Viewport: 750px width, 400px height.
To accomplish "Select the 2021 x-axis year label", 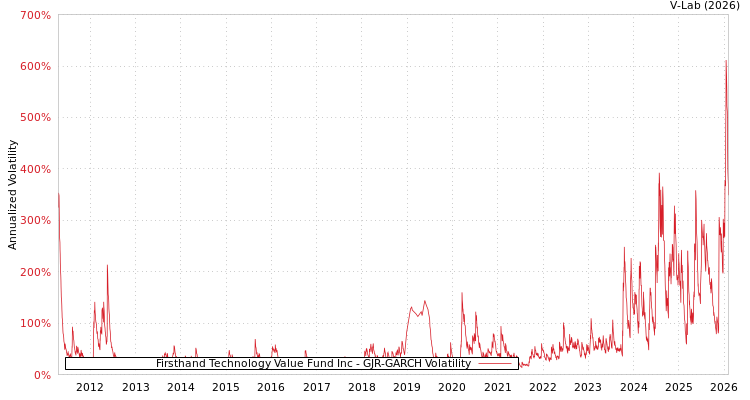I will pyautogui.click(x=497, y=387).
